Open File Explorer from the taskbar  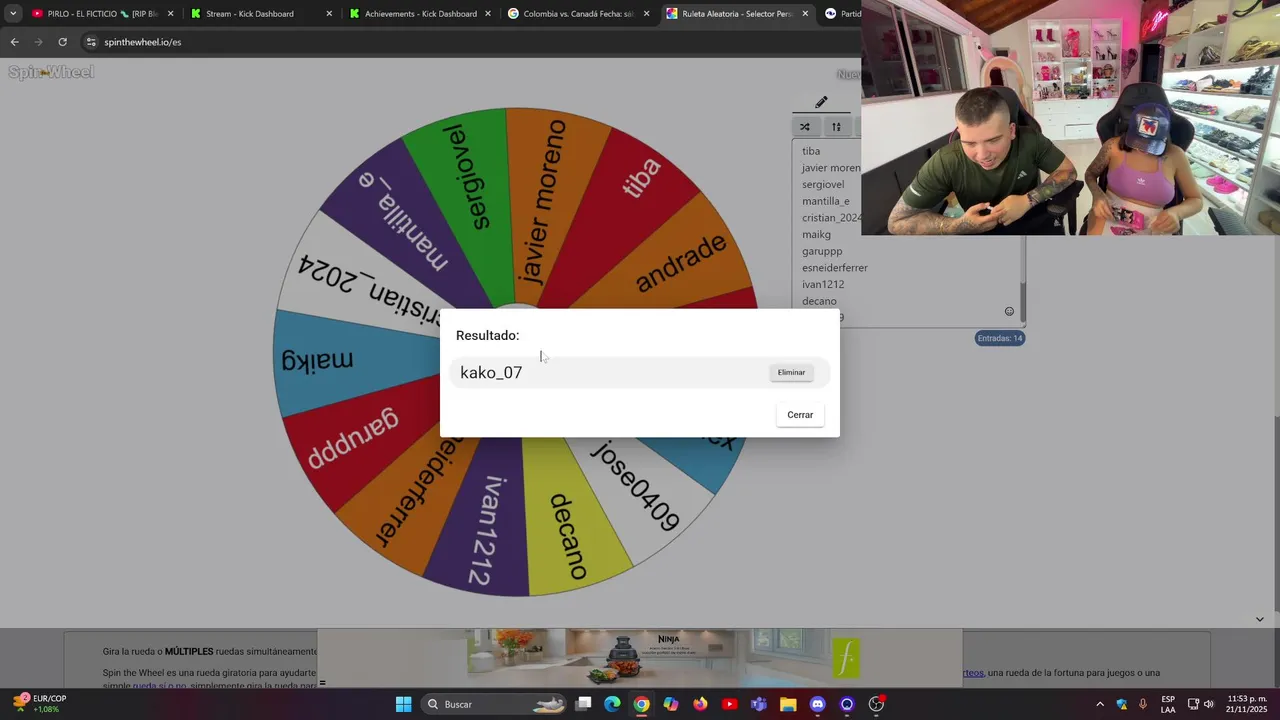tap(788, 704)
